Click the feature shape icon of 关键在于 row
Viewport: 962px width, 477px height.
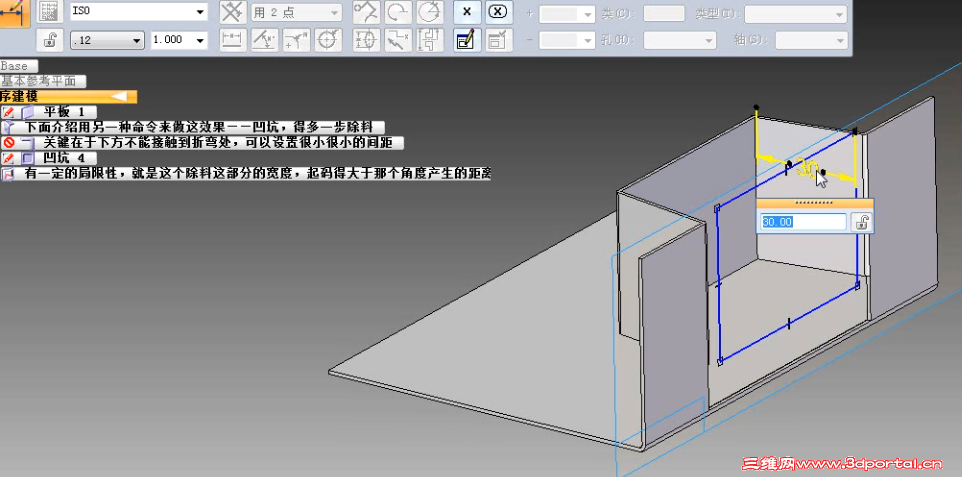pos(27,143)
